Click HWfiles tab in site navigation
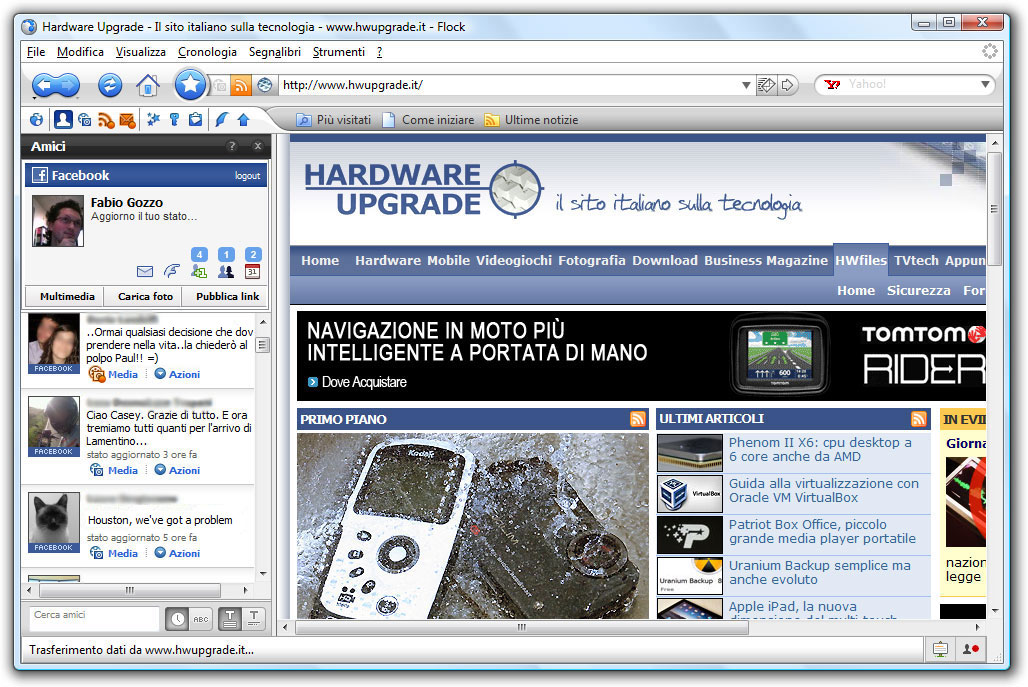This screenshot has width=1028, height=687. [861, 260]
